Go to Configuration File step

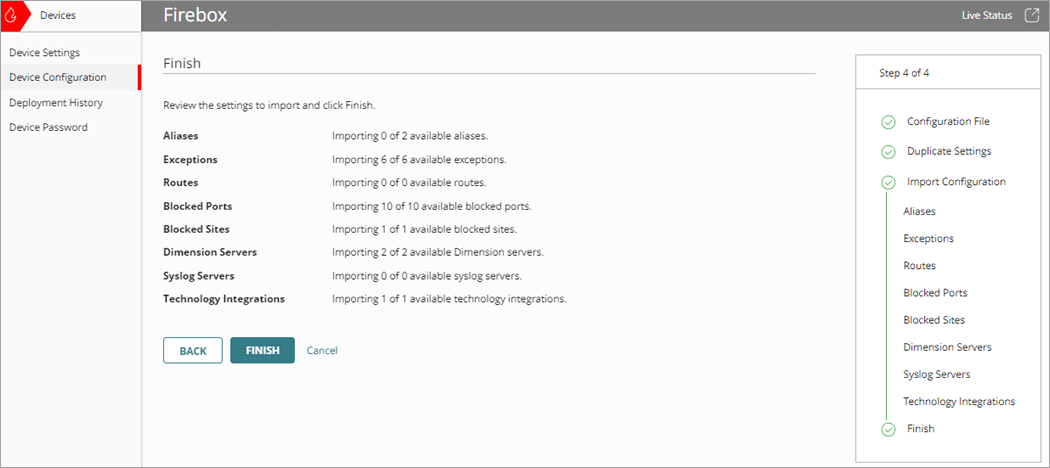(948, 121)
